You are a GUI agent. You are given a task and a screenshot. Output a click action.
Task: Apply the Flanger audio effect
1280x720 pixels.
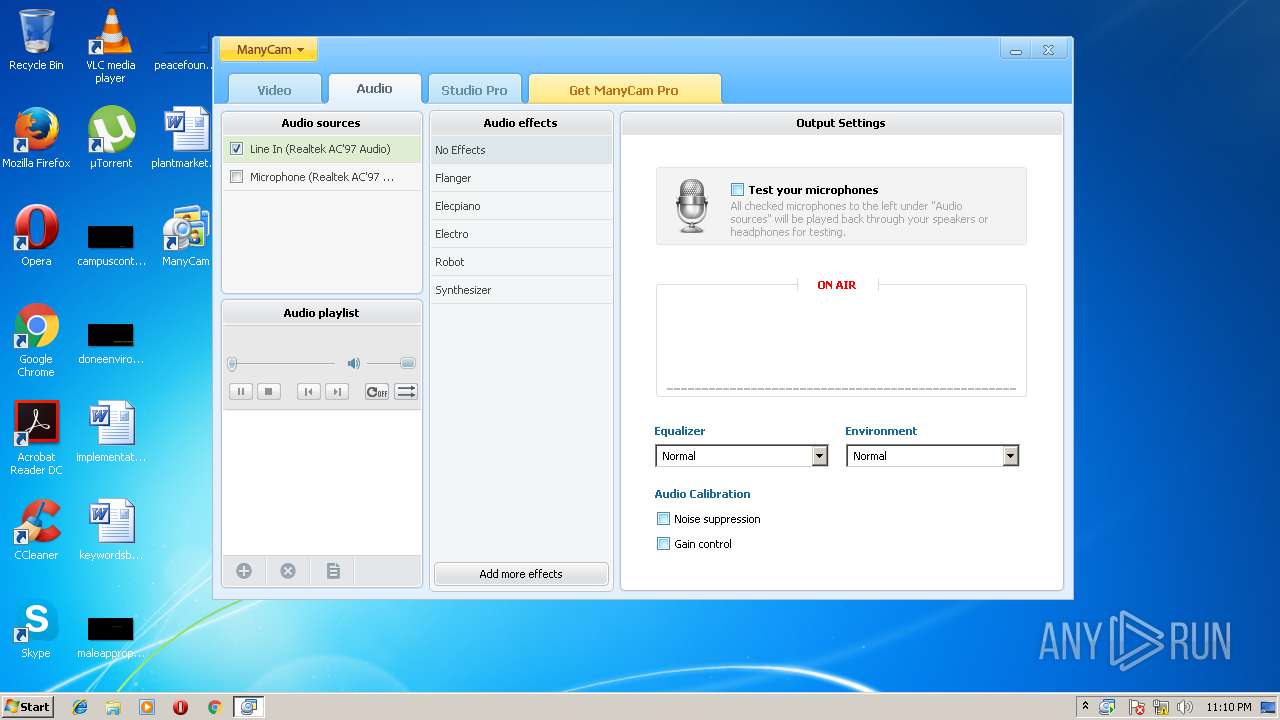pos(521,178)
